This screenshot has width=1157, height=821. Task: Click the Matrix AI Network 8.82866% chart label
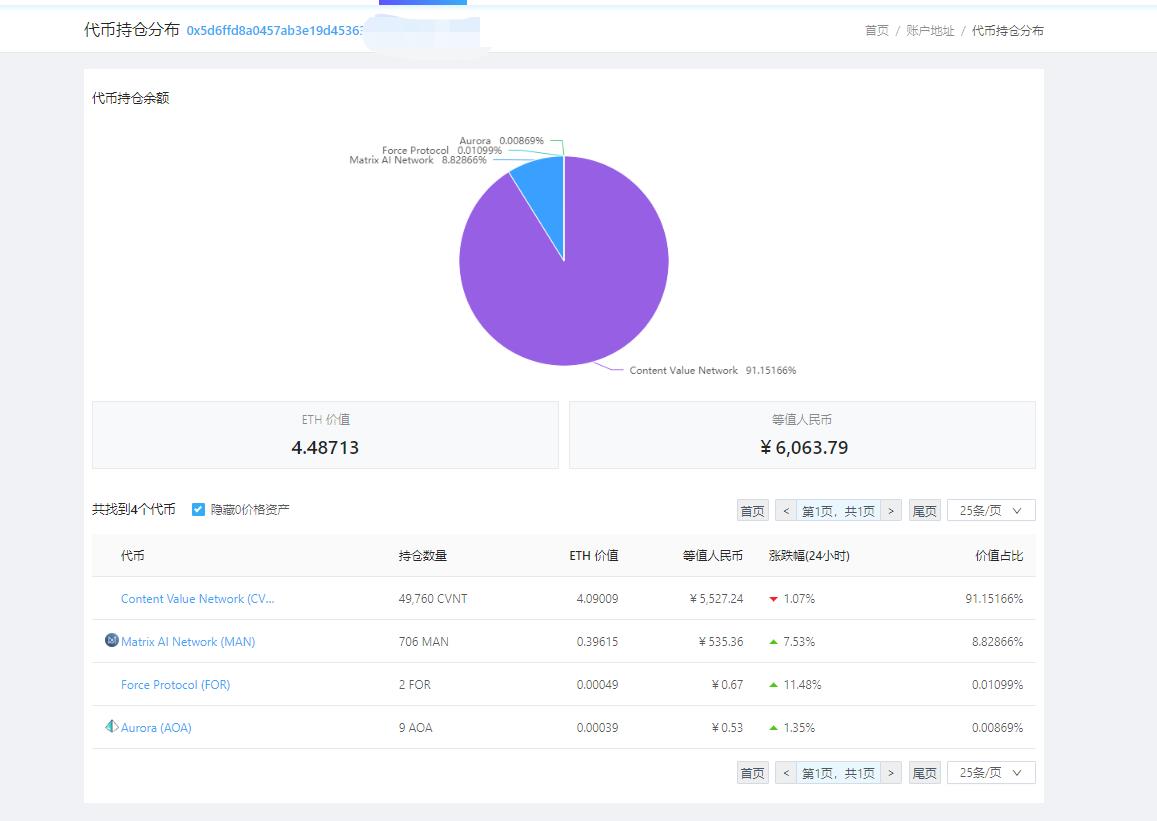tap(418, 160)
